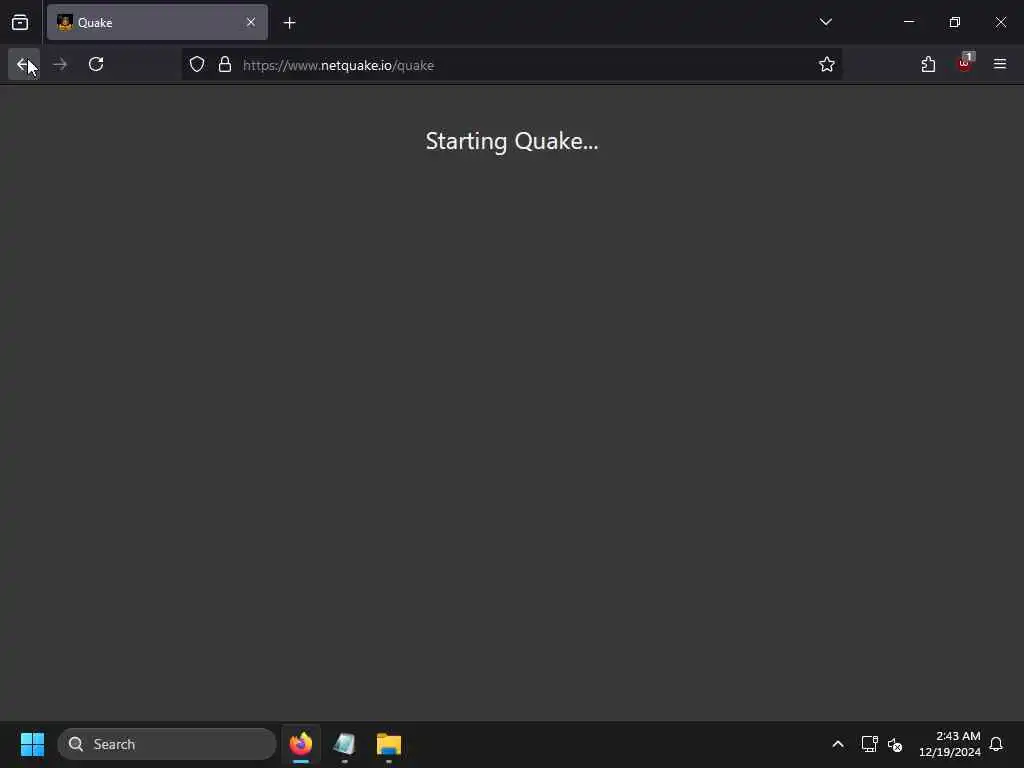
Task: Open the Firefox extensions puzzle icon
Action: pyautogui.click(x=928, y=64)
